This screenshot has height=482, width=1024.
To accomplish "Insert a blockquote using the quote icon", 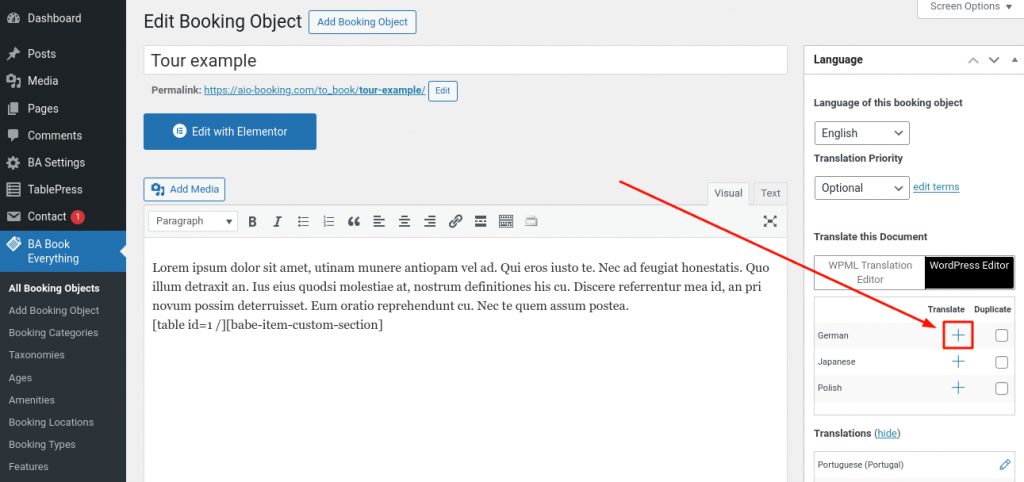I will pos(353,221).
